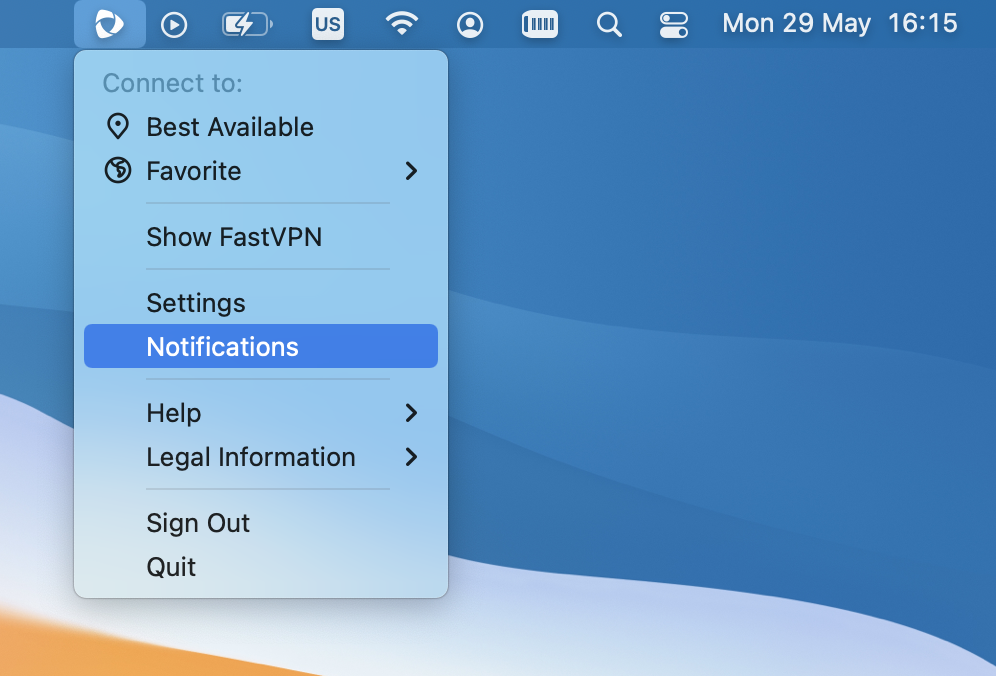This screenshot has width=996, height=676.
Task: Open the Wi-Fi menu bar icon
Action: 401,24
